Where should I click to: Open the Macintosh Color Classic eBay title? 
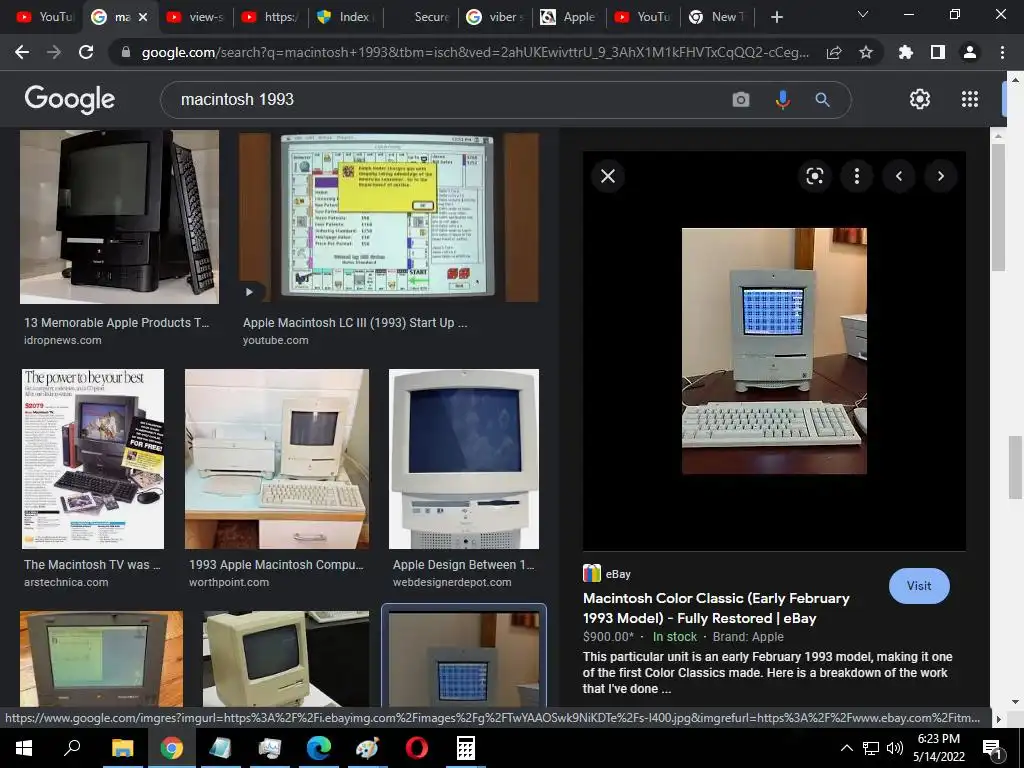(x=716, y=608)
